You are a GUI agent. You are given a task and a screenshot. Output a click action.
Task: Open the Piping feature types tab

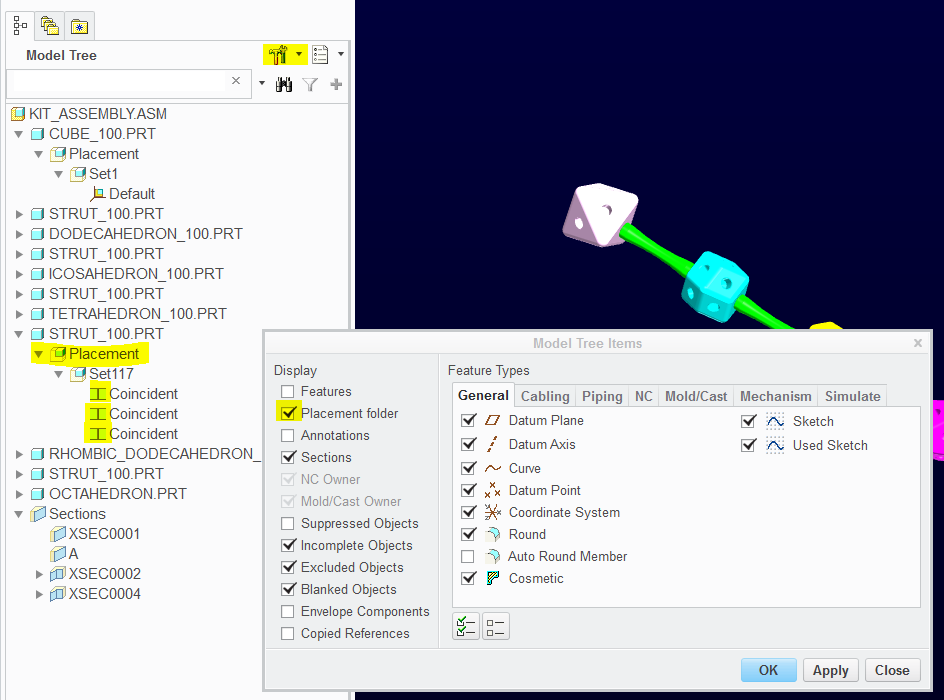(602, 396)
